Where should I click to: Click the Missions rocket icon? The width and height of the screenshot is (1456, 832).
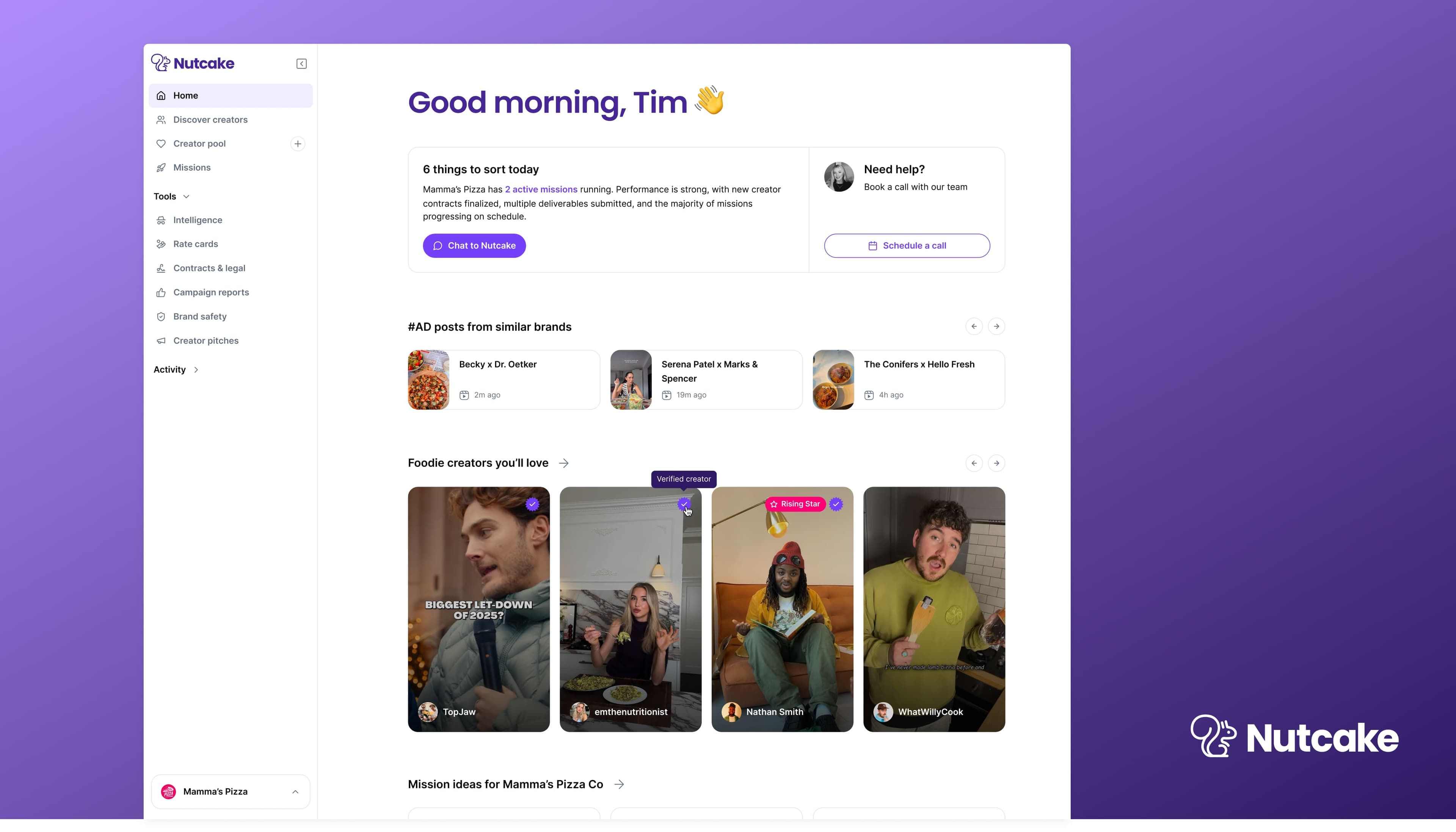[x=161, y=168]
